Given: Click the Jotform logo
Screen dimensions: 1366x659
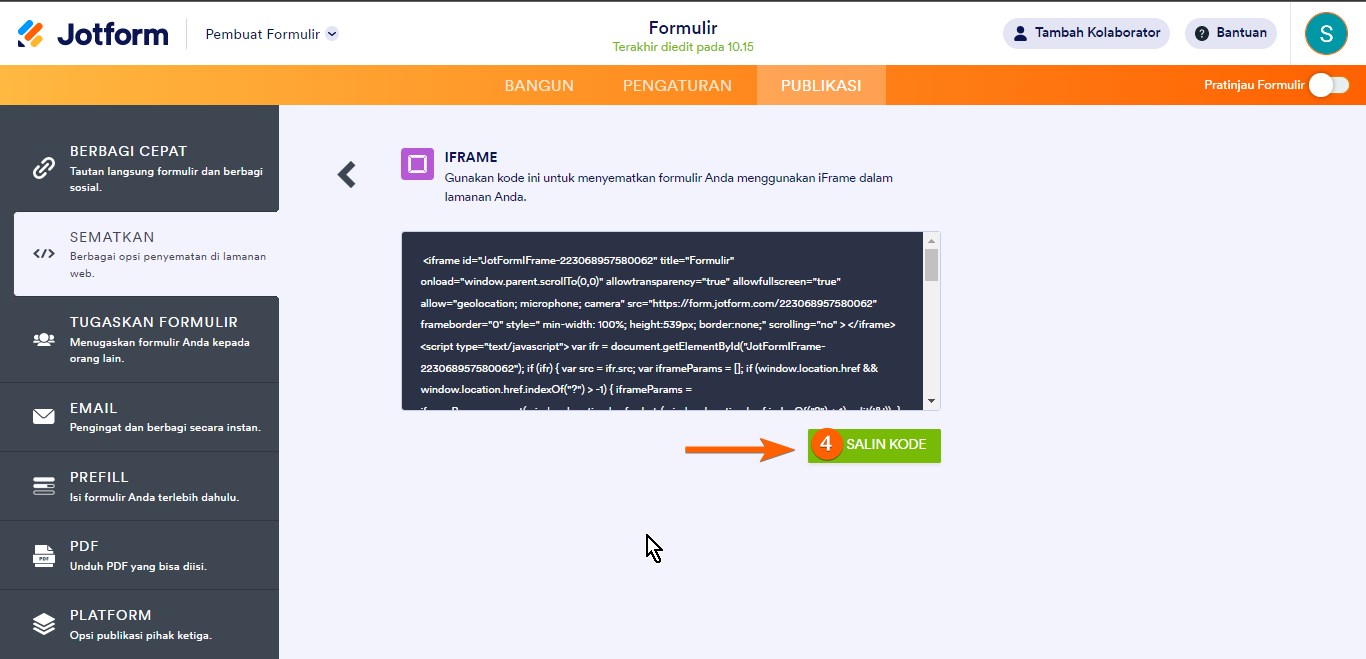Looking at the screenshot, I should [x=92, y=33].
